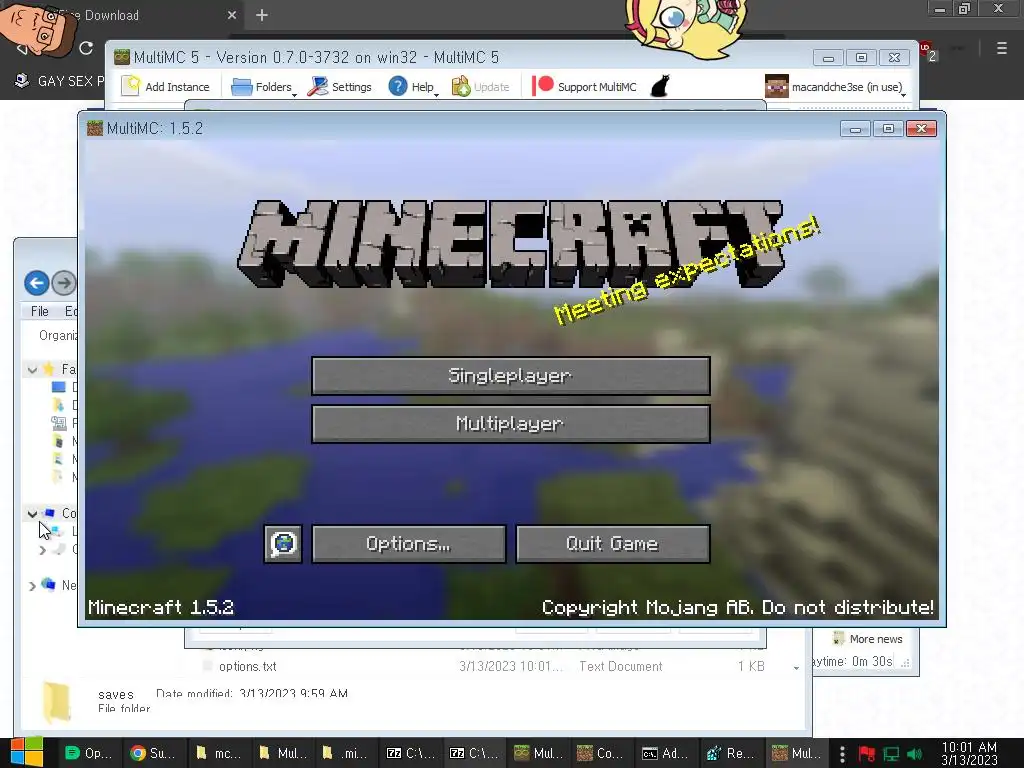The width and height of the screenshot is (1024, 768).
Task: Open the mc... folder taskbar item
Action: 218,753
